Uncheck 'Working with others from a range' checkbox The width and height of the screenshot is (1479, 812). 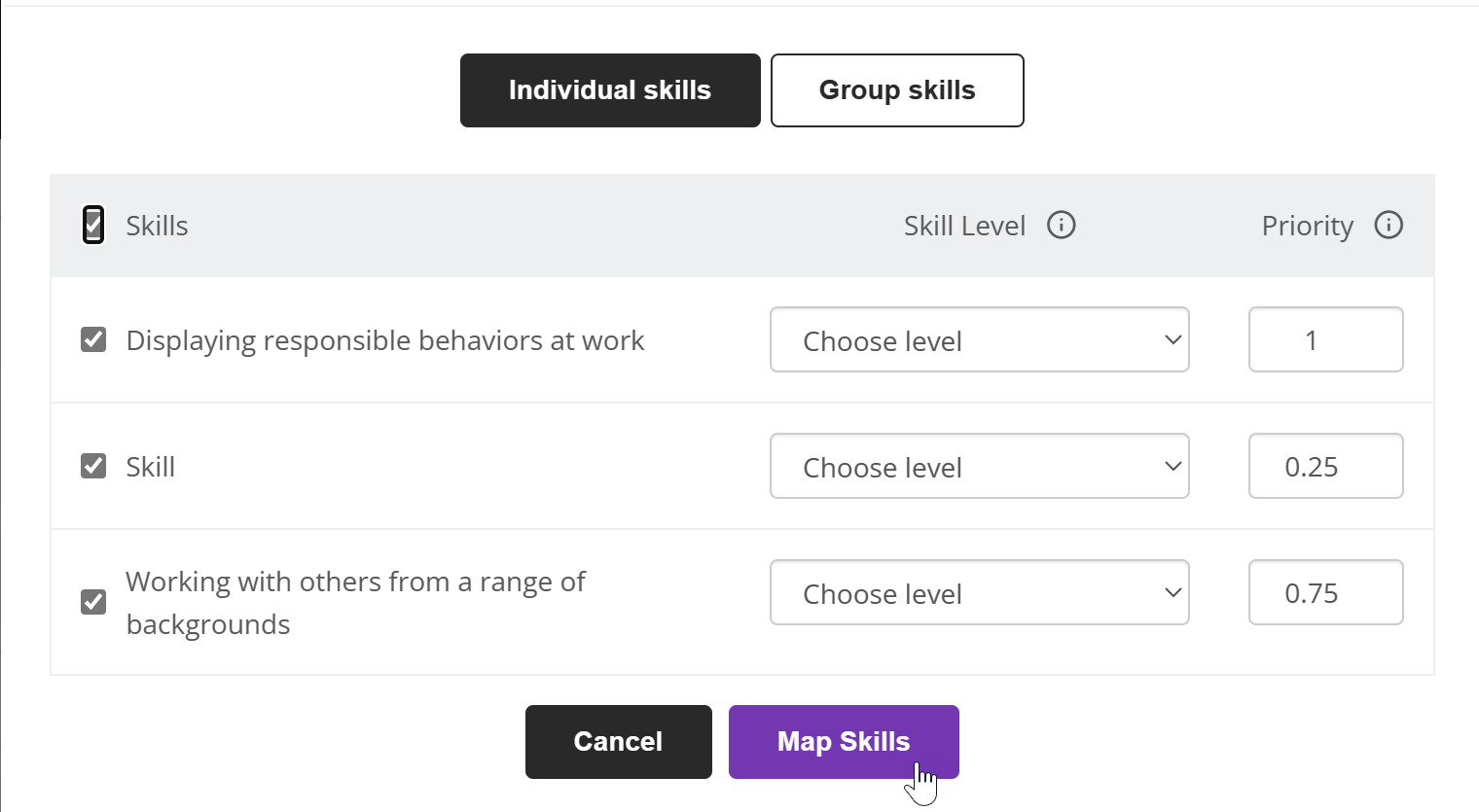click(93, 602)
